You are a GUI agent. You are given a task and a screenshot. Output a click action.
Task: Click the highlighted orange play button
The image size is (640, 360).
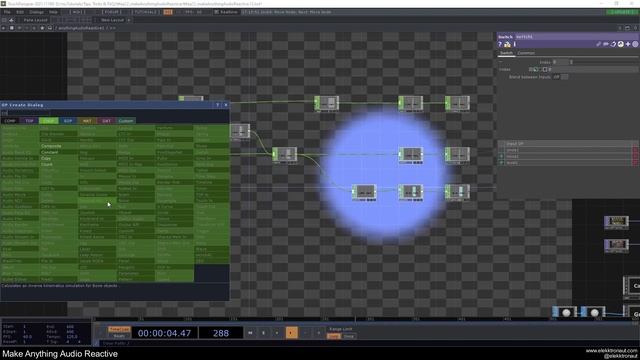coord(291,333)
